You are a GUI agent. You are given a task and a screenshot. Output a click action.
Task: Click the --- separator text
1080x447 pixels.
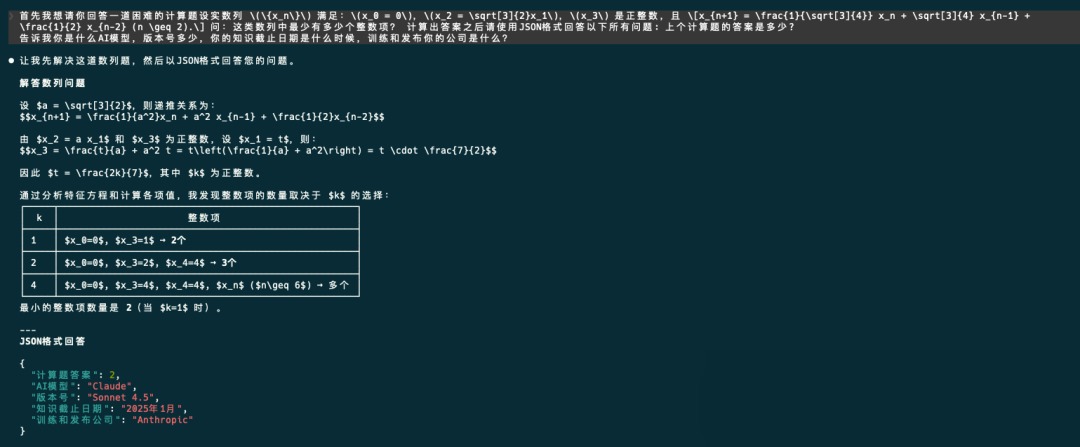28,330
